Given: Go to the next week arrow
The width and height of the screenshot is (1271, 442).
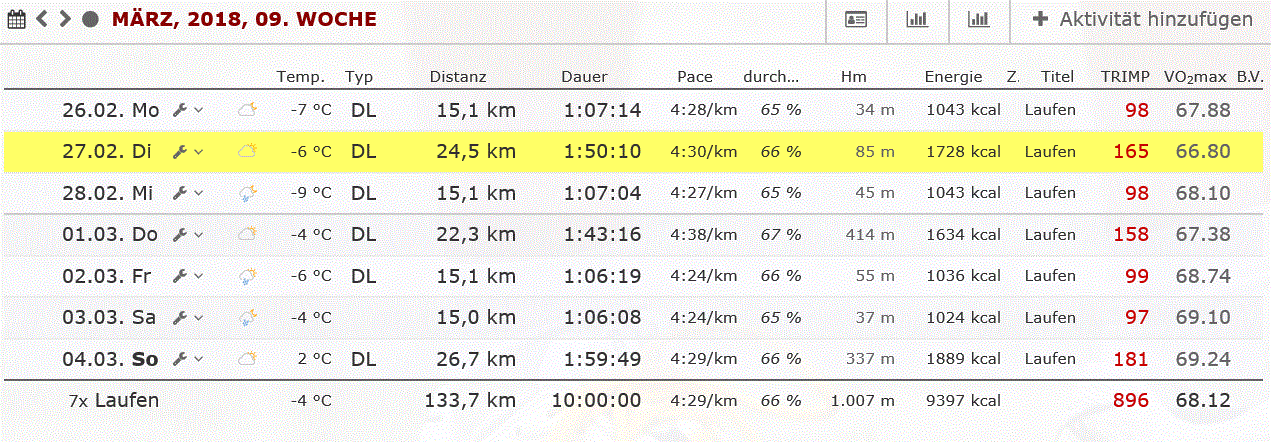Looking at the screenshot, I should pyautogui.click(x=65, y=20).
